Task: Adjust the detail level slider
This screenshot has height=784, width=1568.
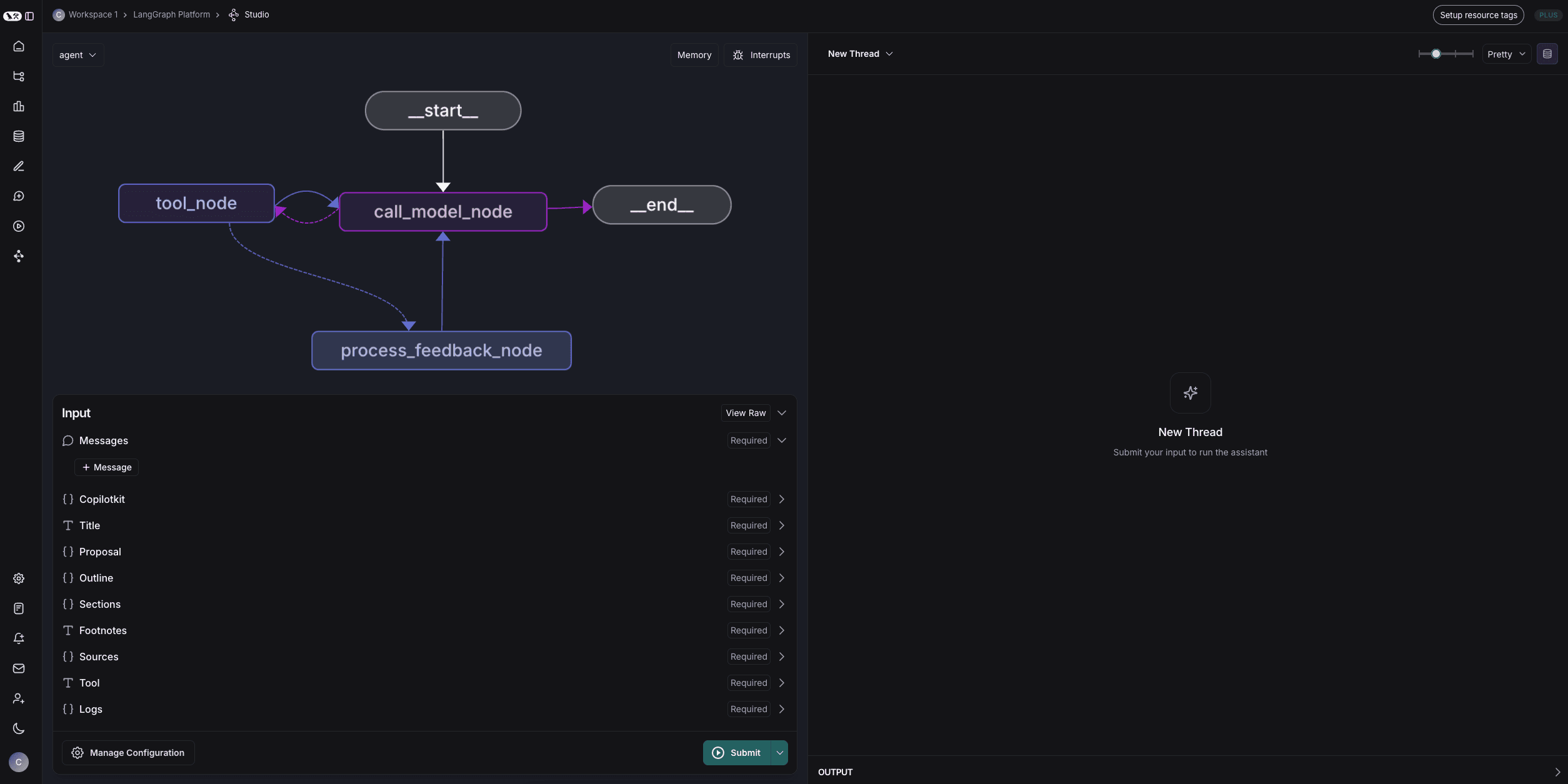Action: (1436, 54)
